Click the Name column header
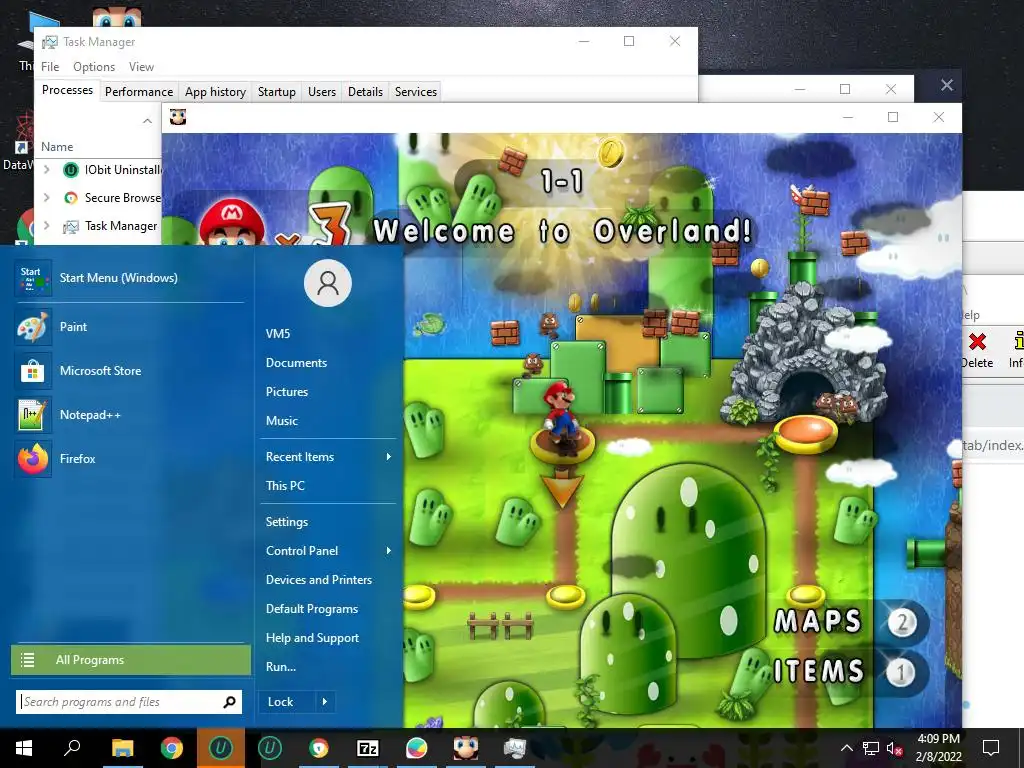 click(x=57, y=147)
